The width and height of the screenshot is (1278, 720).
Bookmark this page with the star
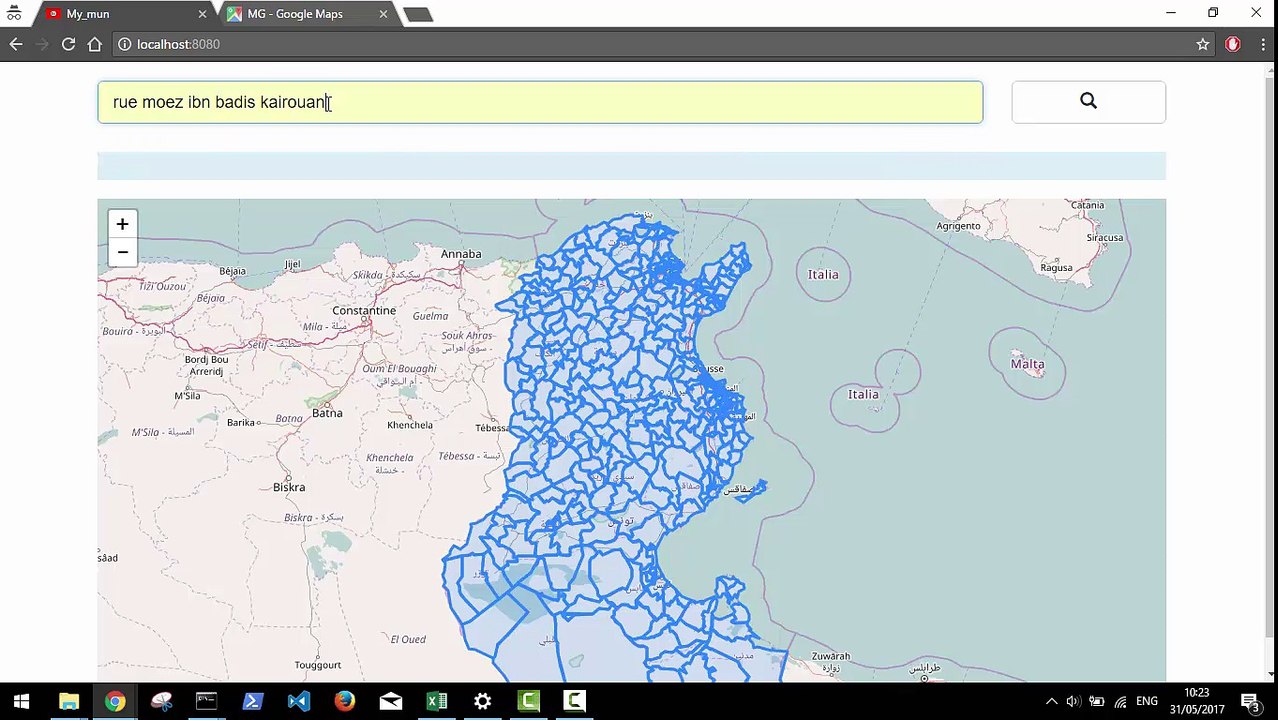[1203, 44]
